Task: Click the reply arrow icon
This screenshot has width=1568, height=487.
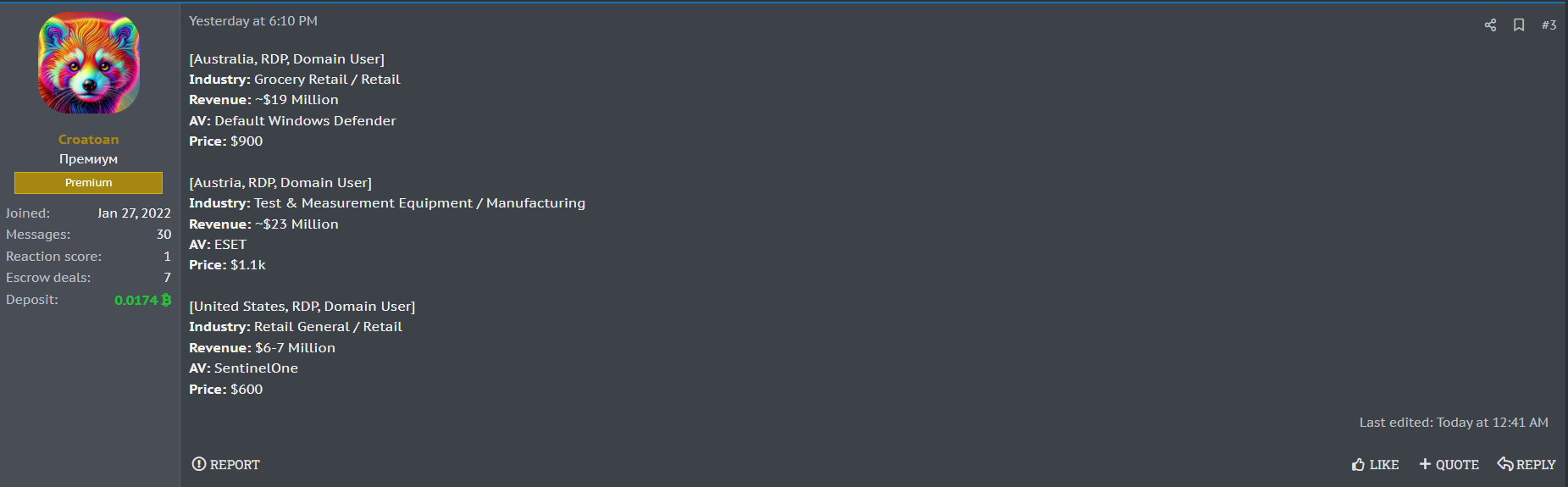Action: [x=1505, y=463]
